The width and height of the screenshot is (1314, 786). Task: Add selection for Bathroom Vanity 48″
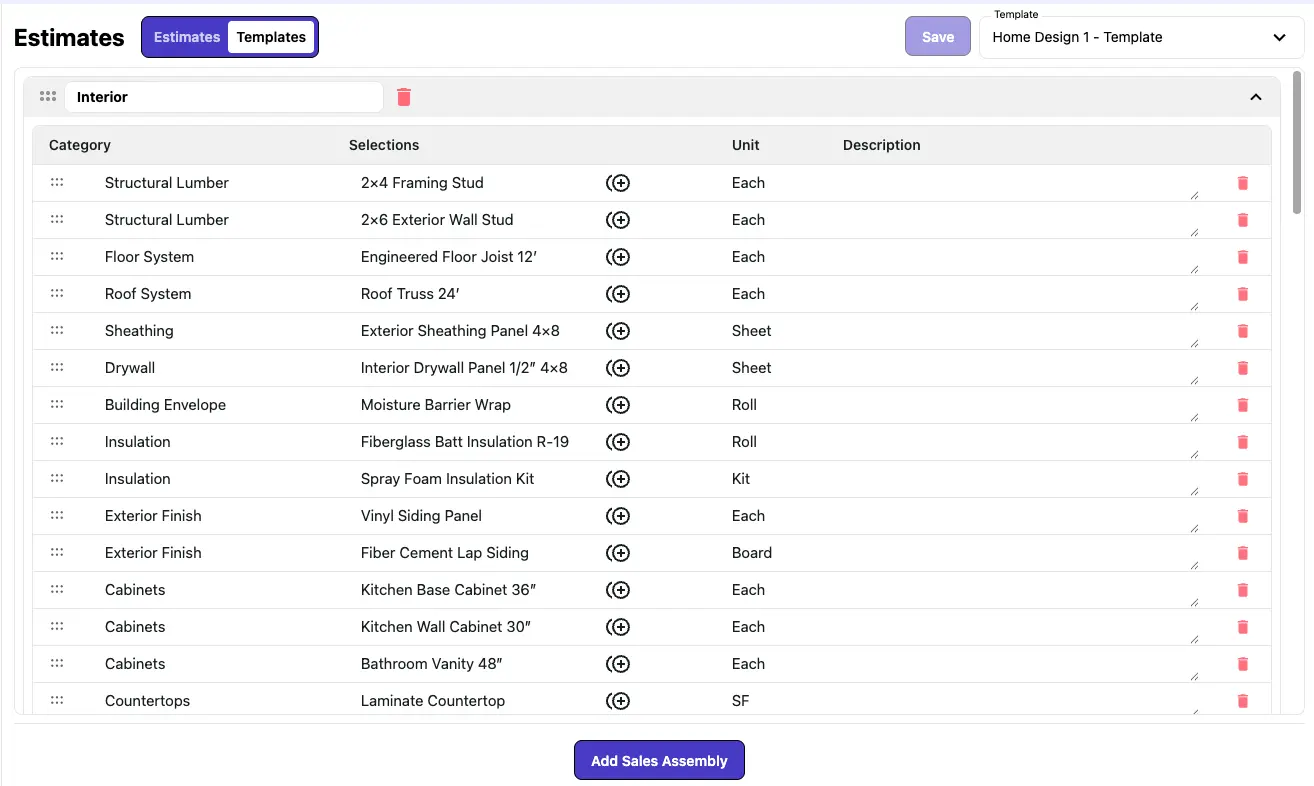[x=618, y=664]
